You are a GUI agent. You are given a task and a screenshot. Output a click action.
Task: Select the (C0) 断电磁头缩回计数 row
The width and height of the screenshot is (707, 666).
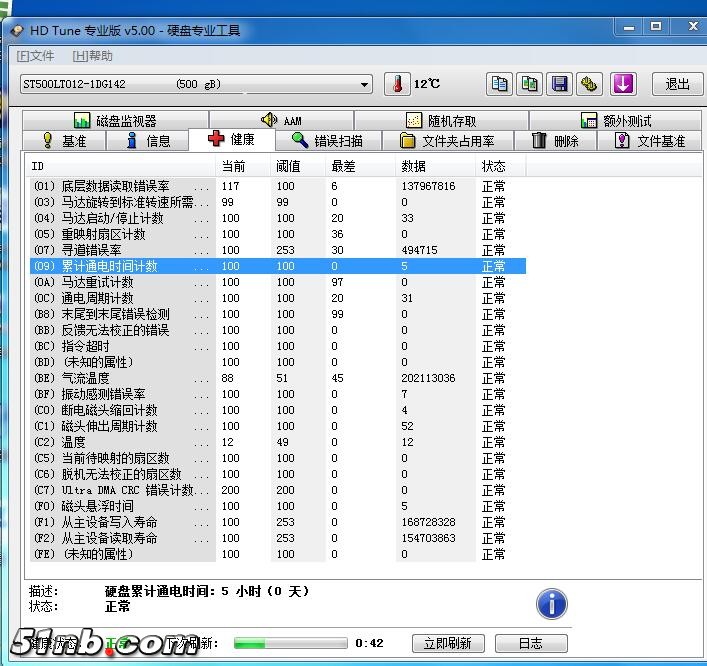278,410
